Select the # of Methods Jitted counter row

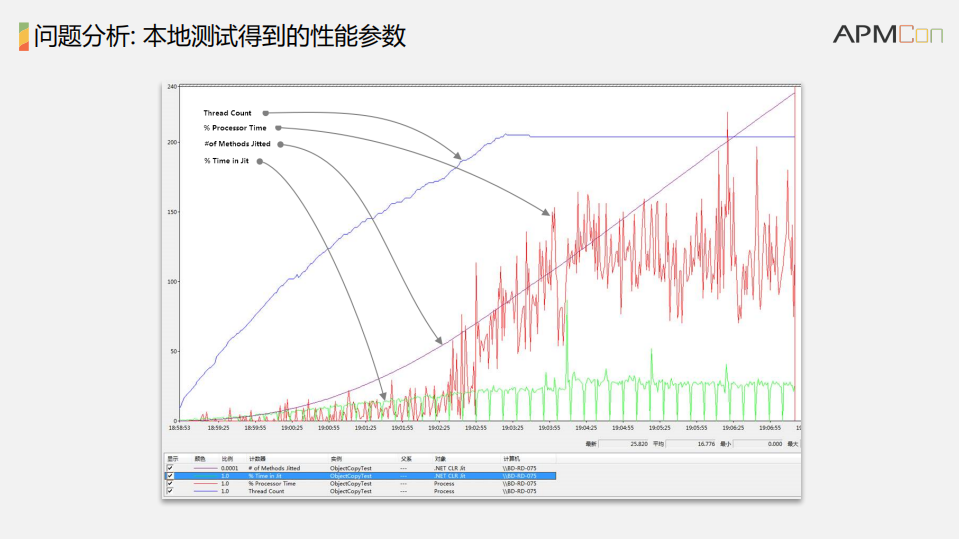click(361, 468)
